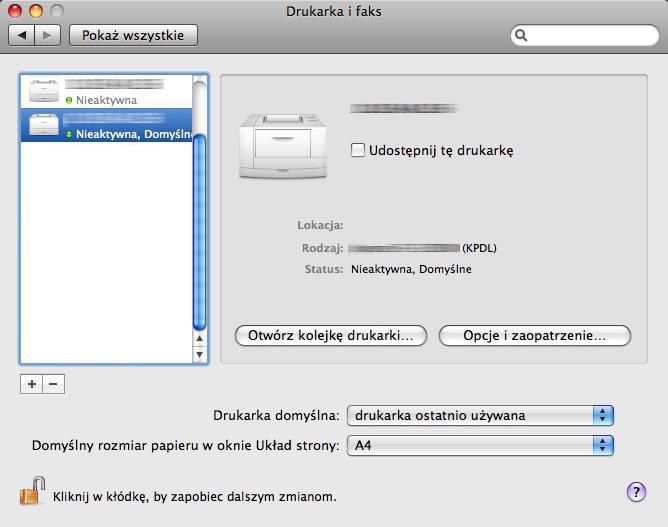The height and width of the screenshot is (527, 668).
Task: Open Opcje i zaopatrzenie settings
Action: 535,336
